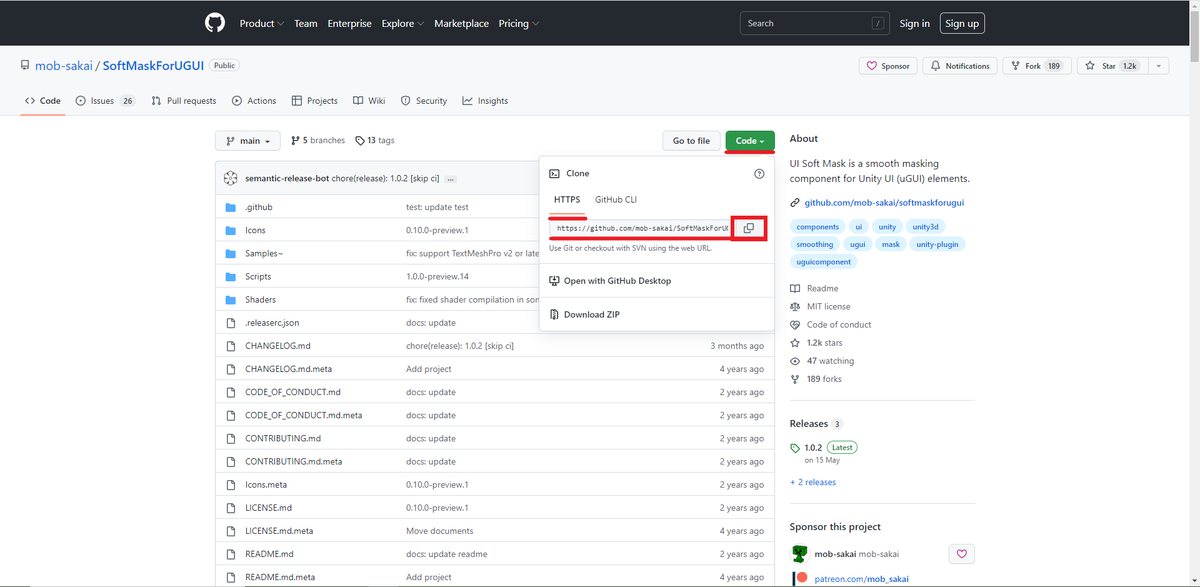1200x587 pixels.
Task: Click the unity3d topic tag
Action: 926,227
